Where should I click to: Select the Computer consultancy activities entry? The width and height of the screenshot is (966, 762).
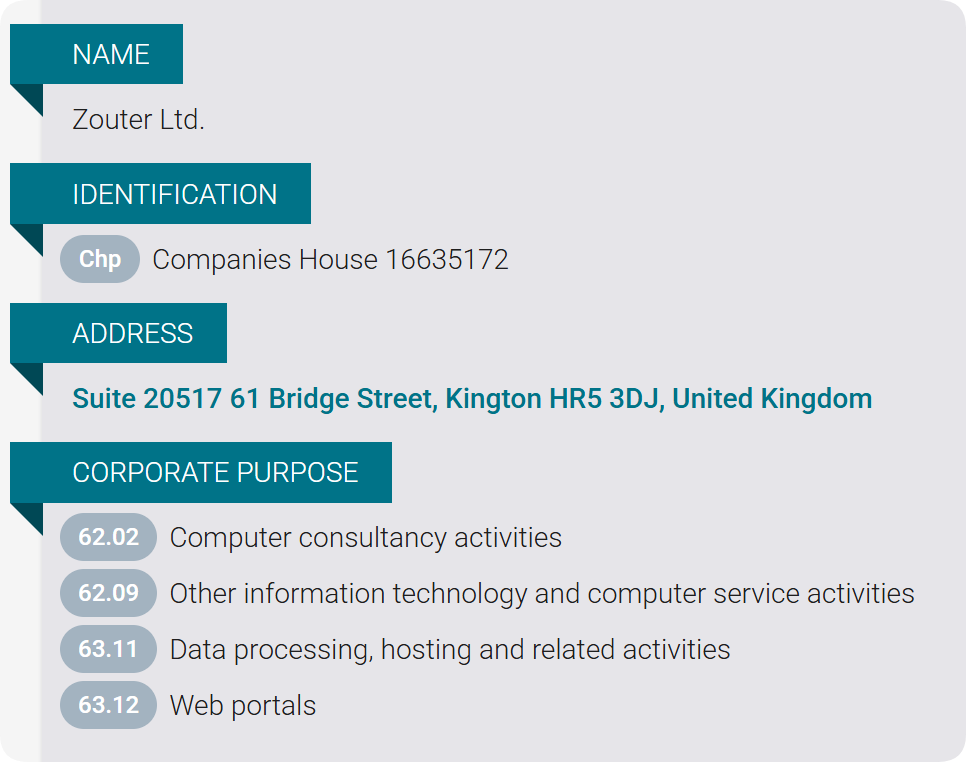[x=366, y=537]
